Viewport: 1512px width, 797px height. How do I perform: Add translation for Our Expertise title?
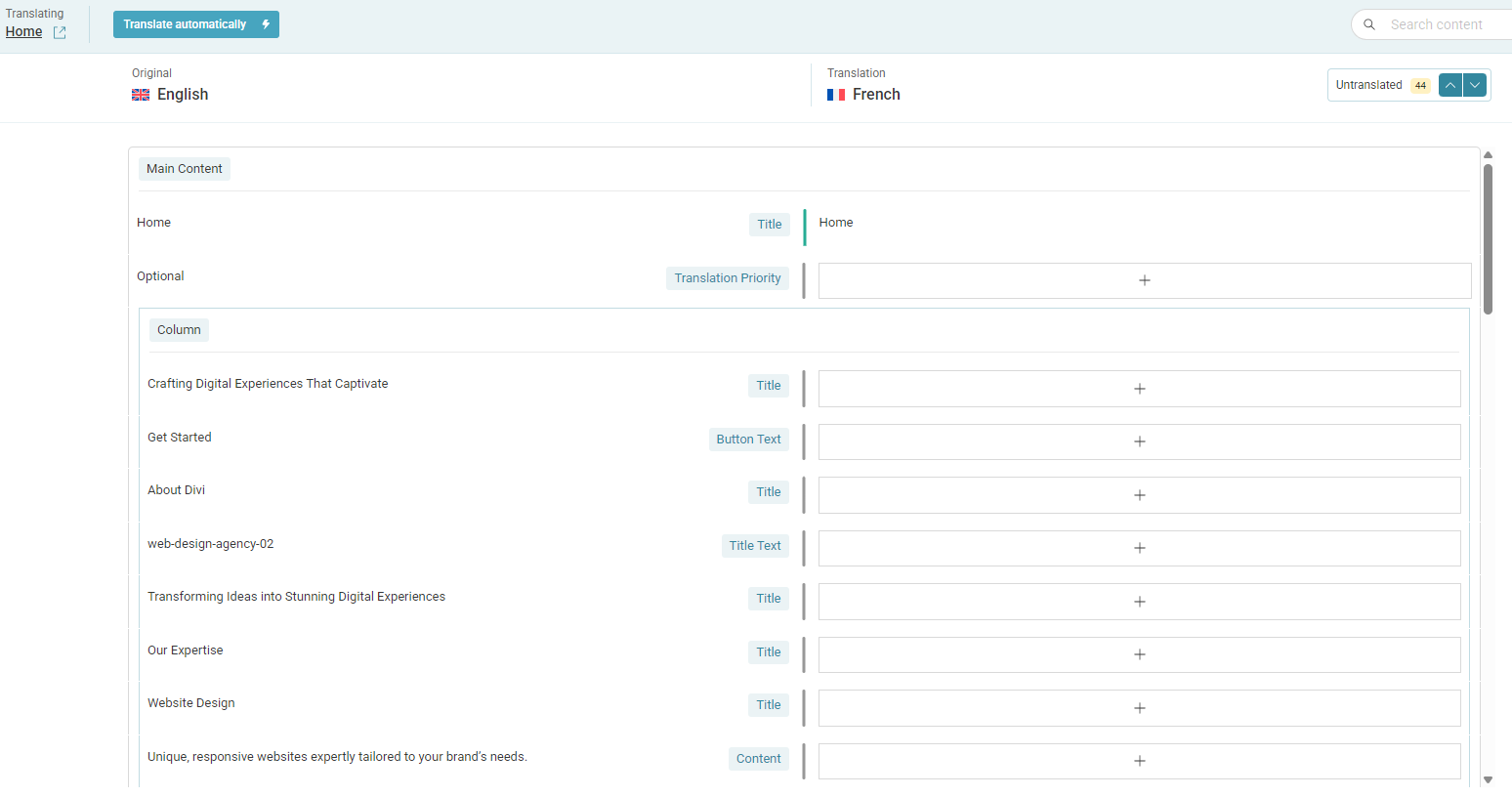(1139, 654)
